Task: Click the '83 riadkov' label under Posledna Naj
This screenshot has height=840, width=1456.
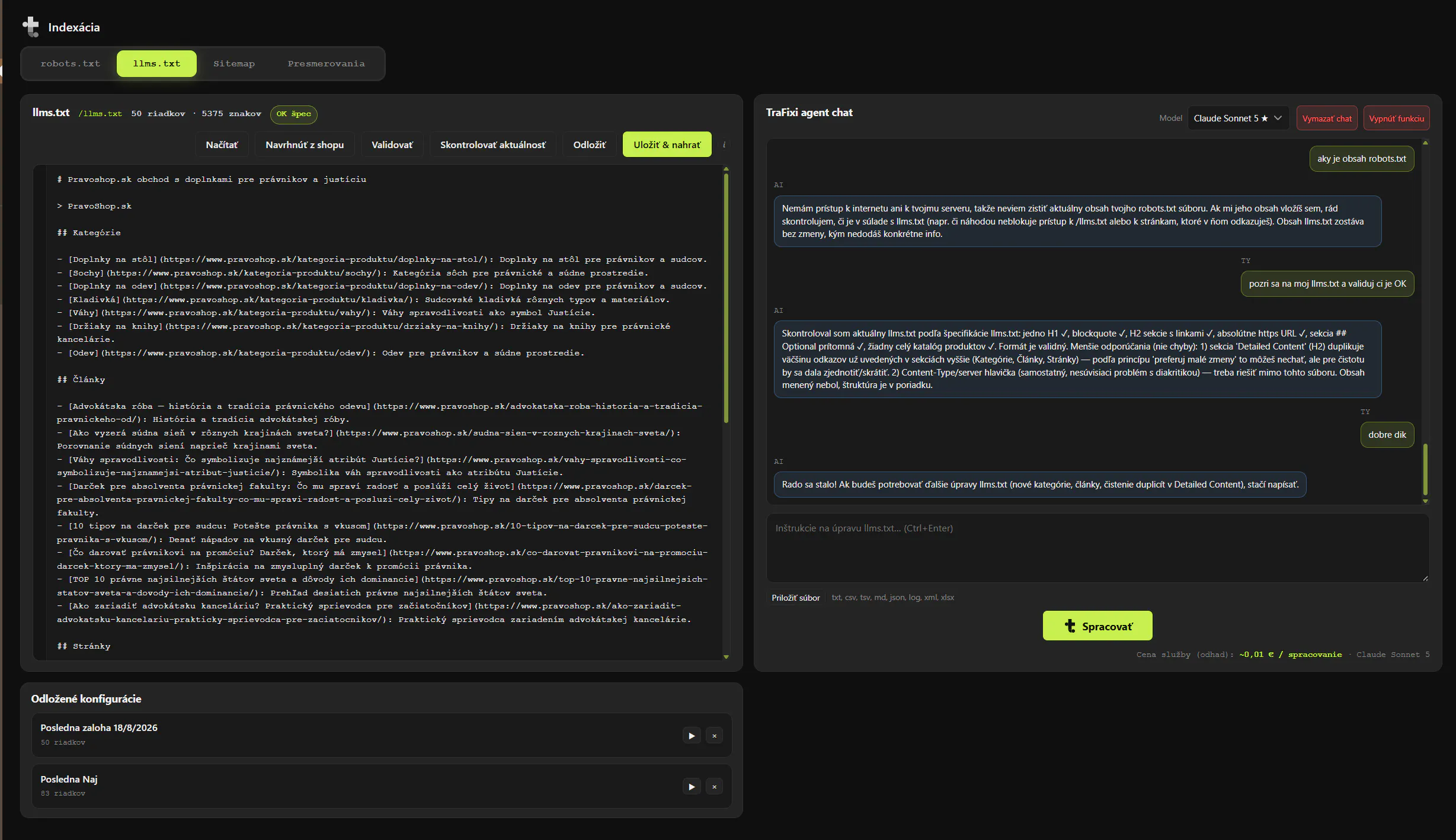Action: (63, 793)
